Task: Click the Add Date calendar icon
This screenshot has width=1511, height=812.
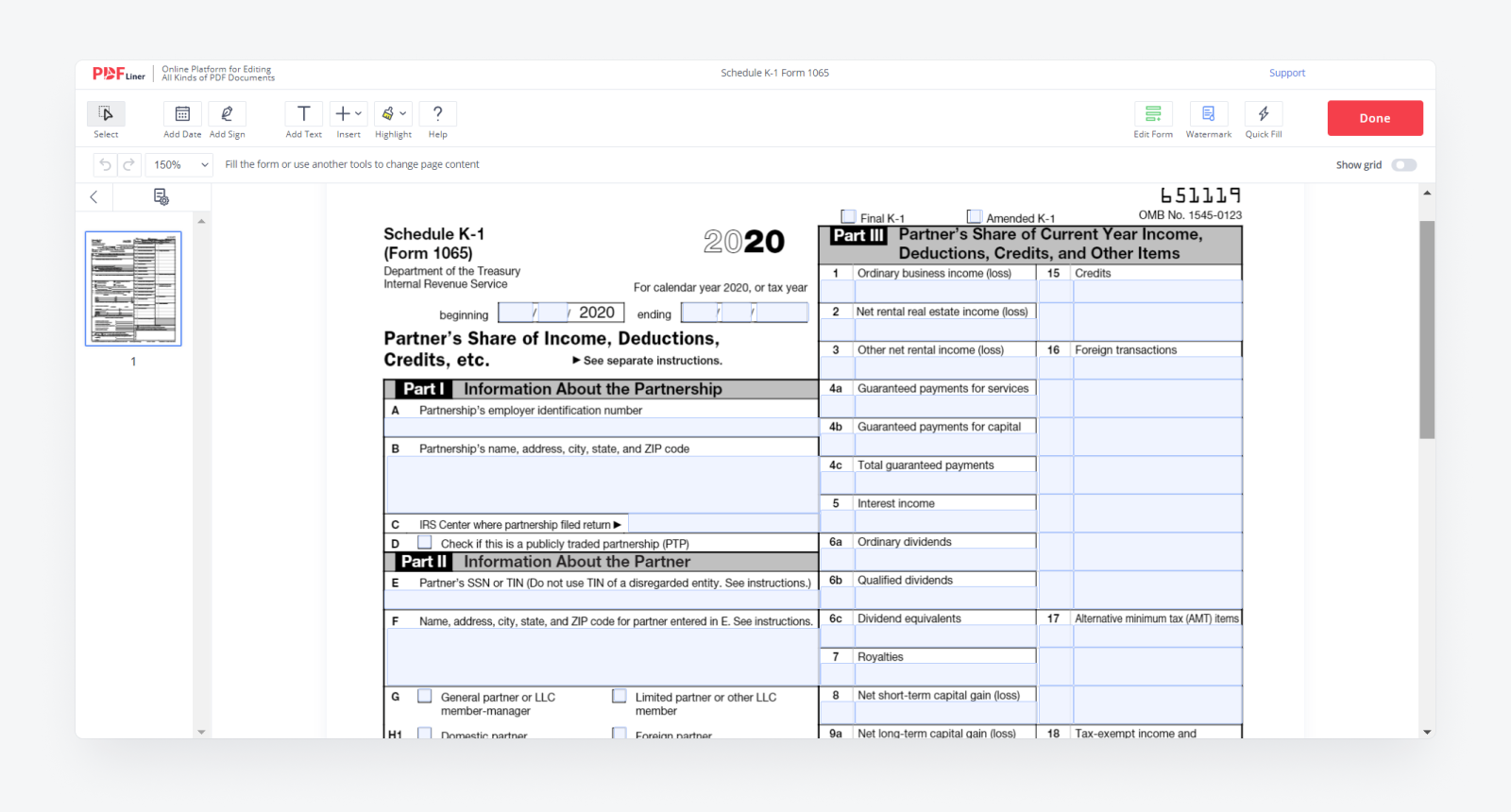Action: [x=182, y=114]
